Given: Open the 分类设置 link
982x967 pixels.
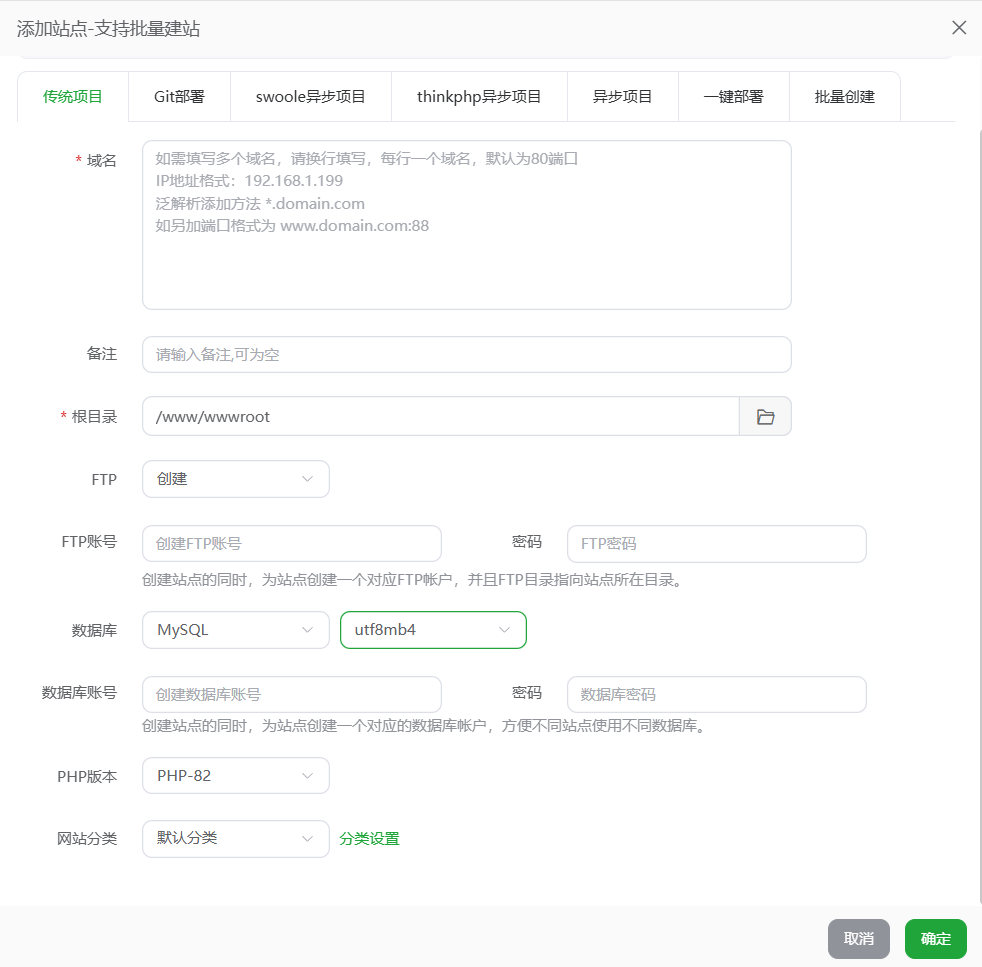Looking at the screenshot, I should 369,839.
